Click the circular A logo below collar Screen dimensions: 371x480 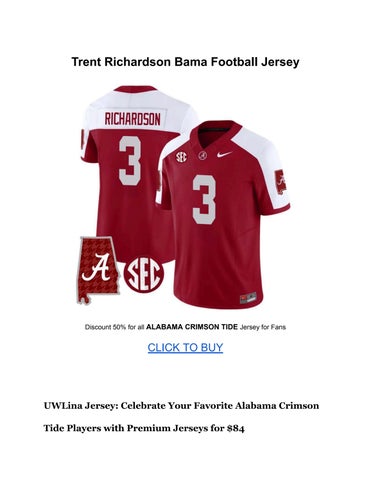point(202,155)
